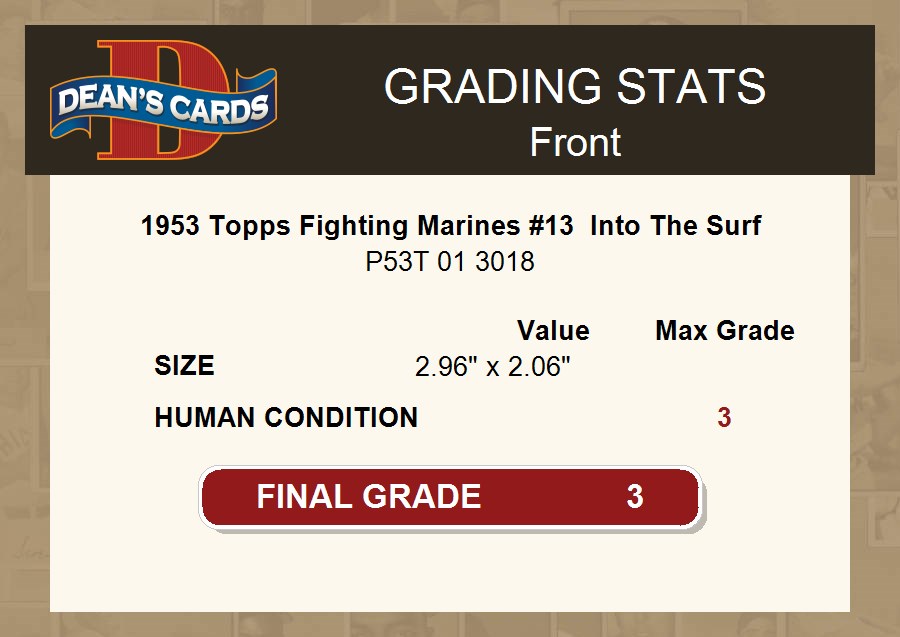Click the Front subtitle in header
This screenshot has width=900, height=637.
pyautogui.click(x=575, y=142)
